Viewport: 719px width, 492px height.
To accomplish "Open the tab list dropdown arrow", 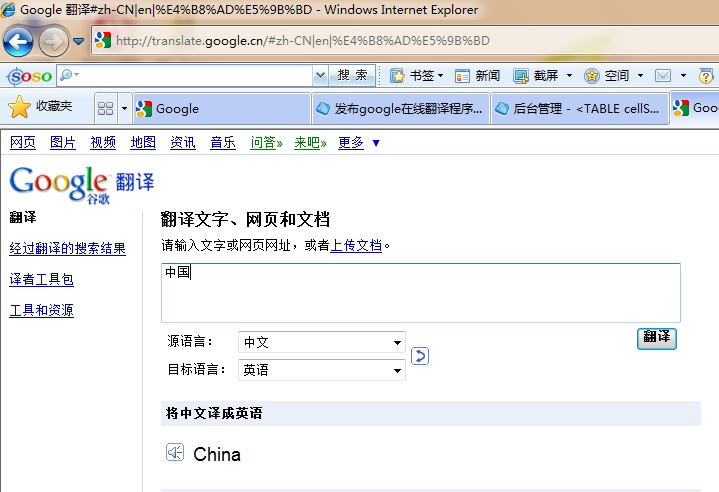I will (x=124, y=109).
